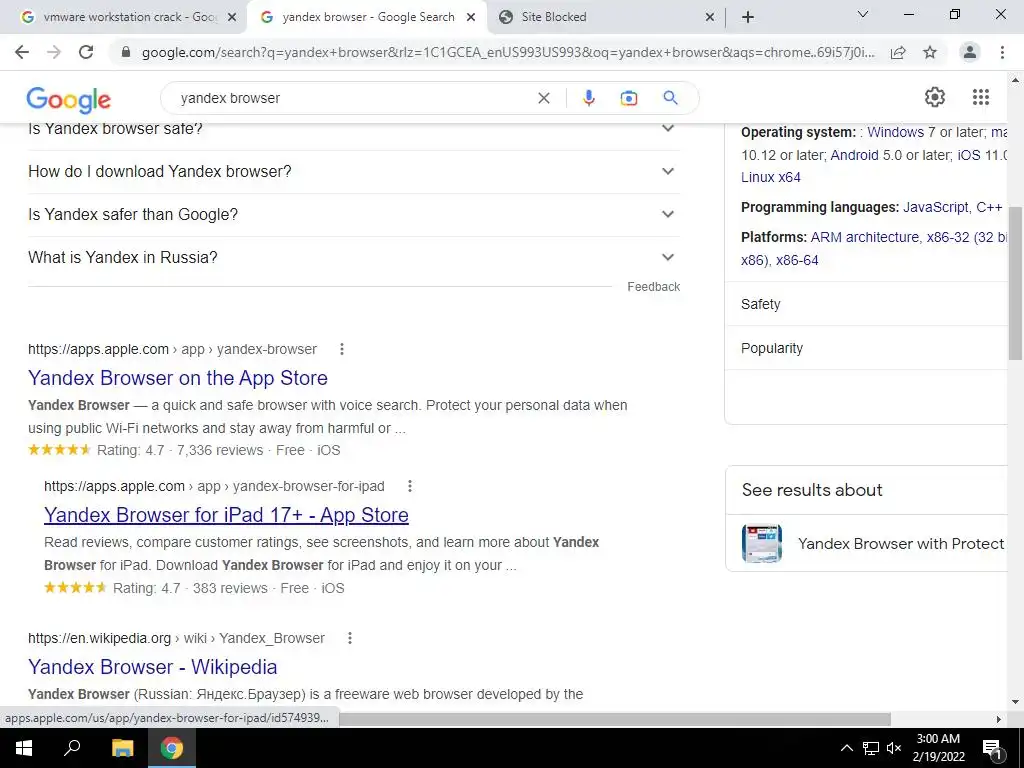Viewport: 1024px width, 768px height.
Task: Open x86-64 platform link
Action: tap(797, 261)
